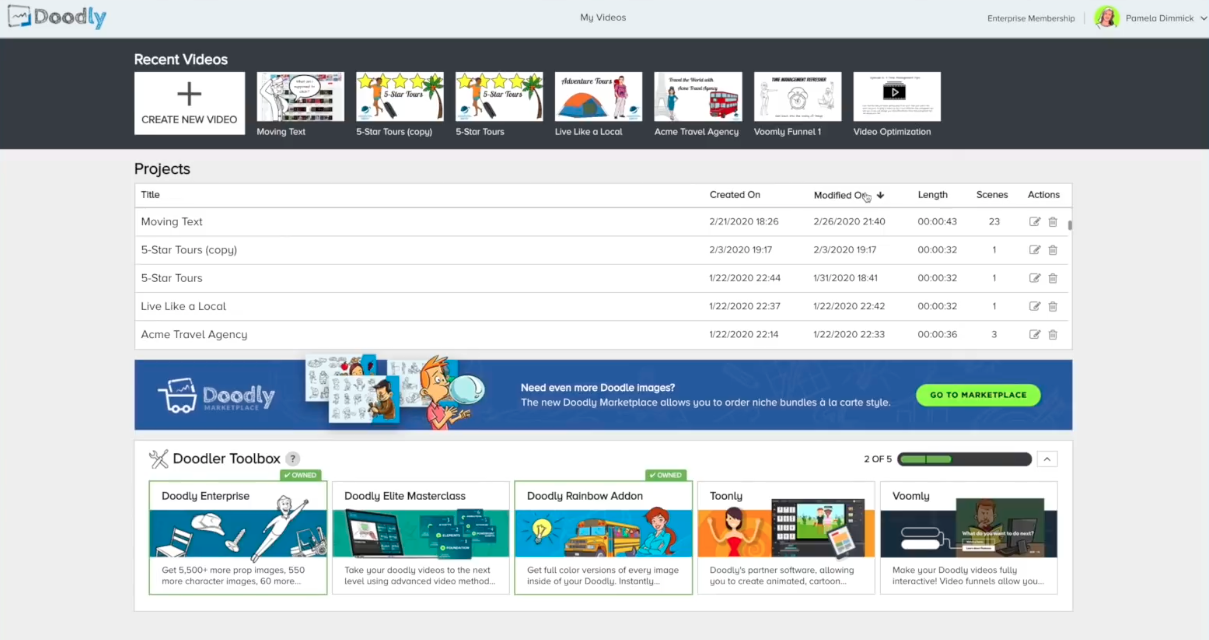Toggle the Modified On sort arrow
The height and width of the screenshot is (640, 1209).
[x=880, y=196]
